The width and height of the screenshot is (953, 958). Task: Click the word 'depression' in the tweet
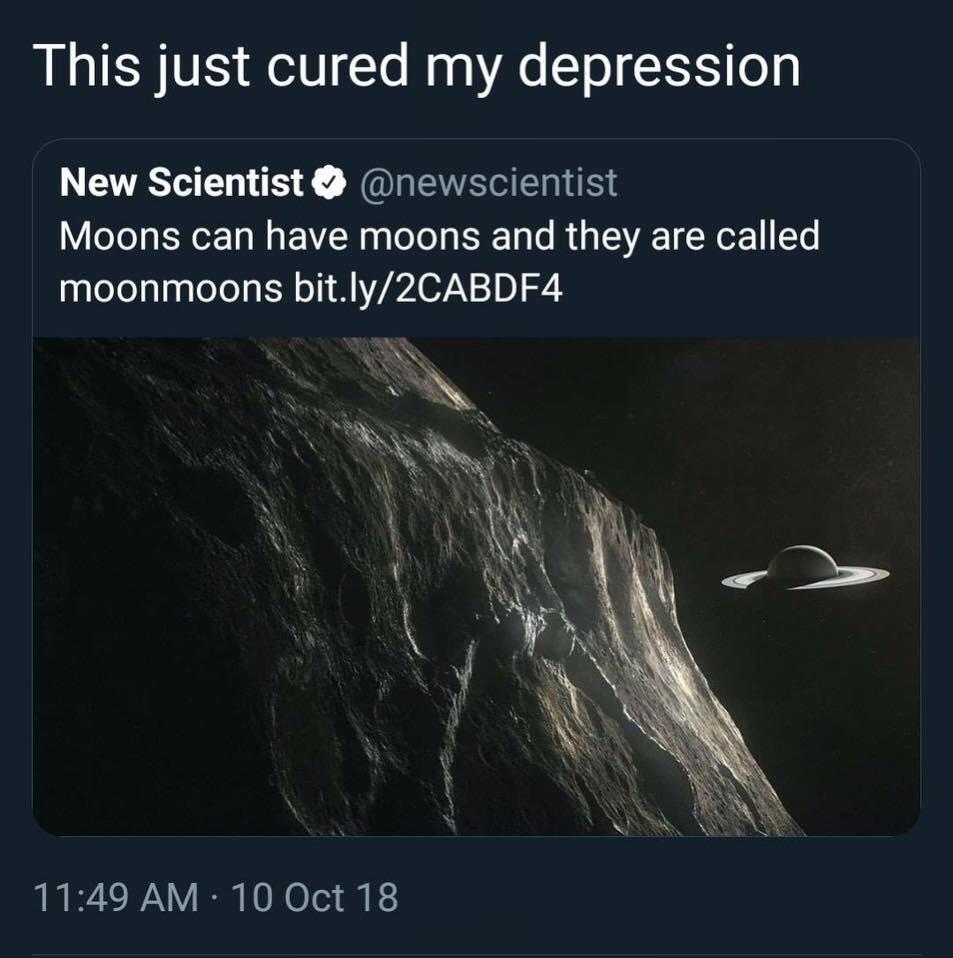660,68
